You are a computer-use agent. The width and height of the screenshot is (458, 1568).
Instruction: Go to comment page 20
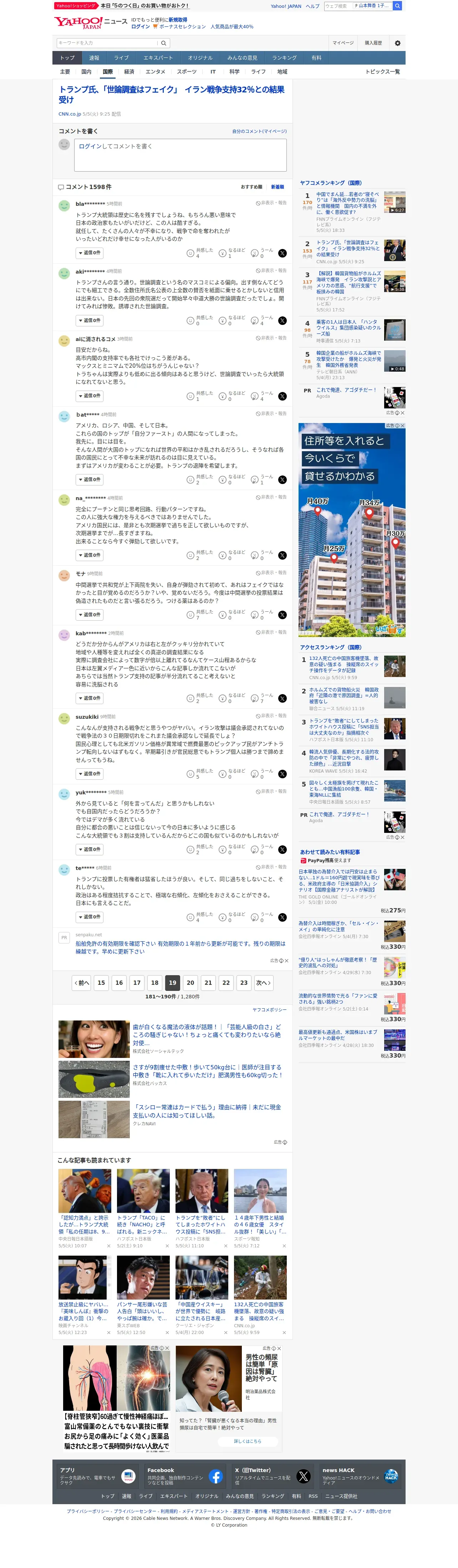coord(190,982)
